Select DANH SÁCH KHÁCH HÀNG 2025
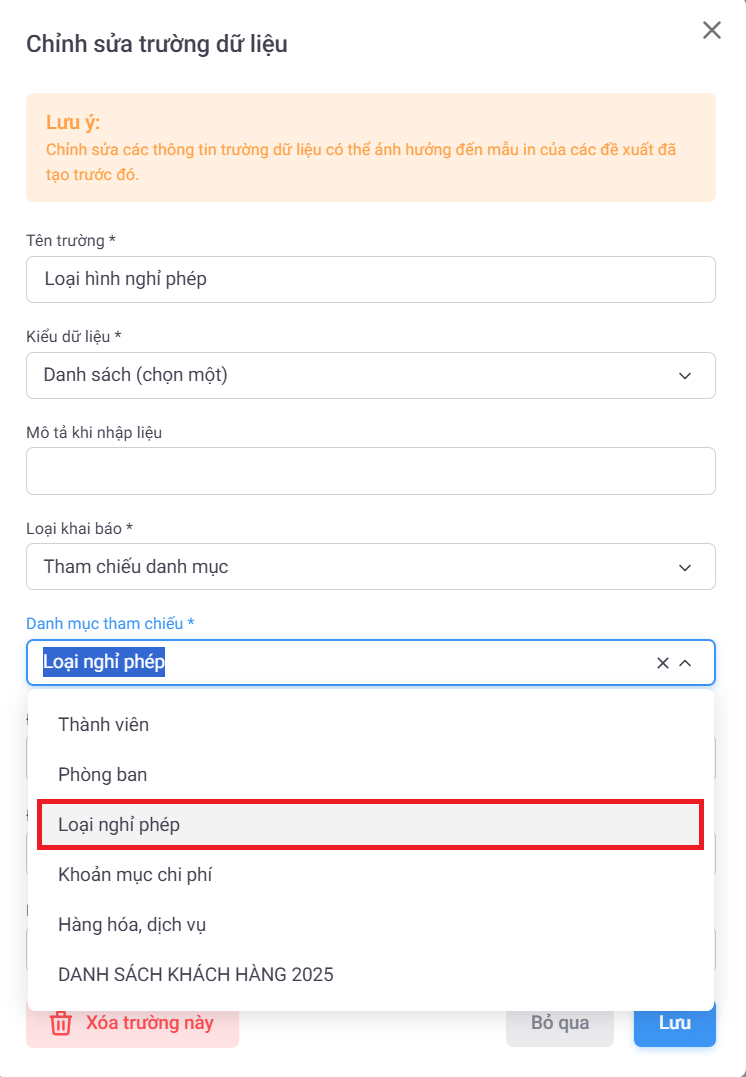The image size is (746, 1077). click(x=196, y=974)
